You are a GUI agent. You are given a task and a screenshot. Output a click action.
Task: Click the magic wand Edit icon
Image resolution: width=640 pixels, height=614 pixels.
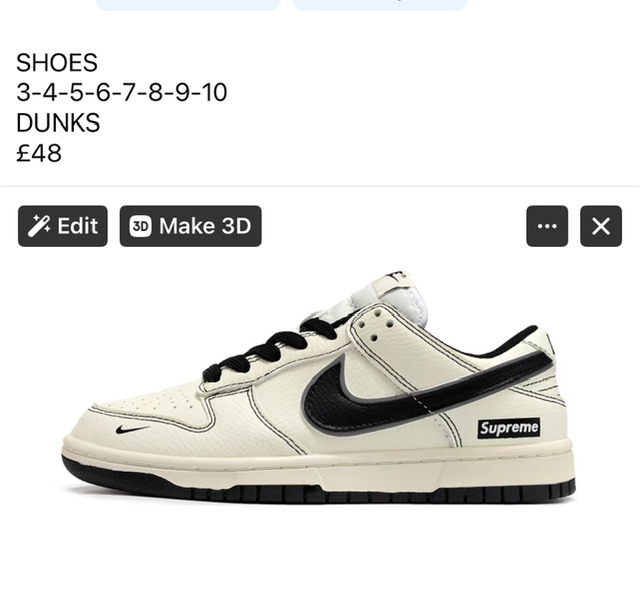39,226
